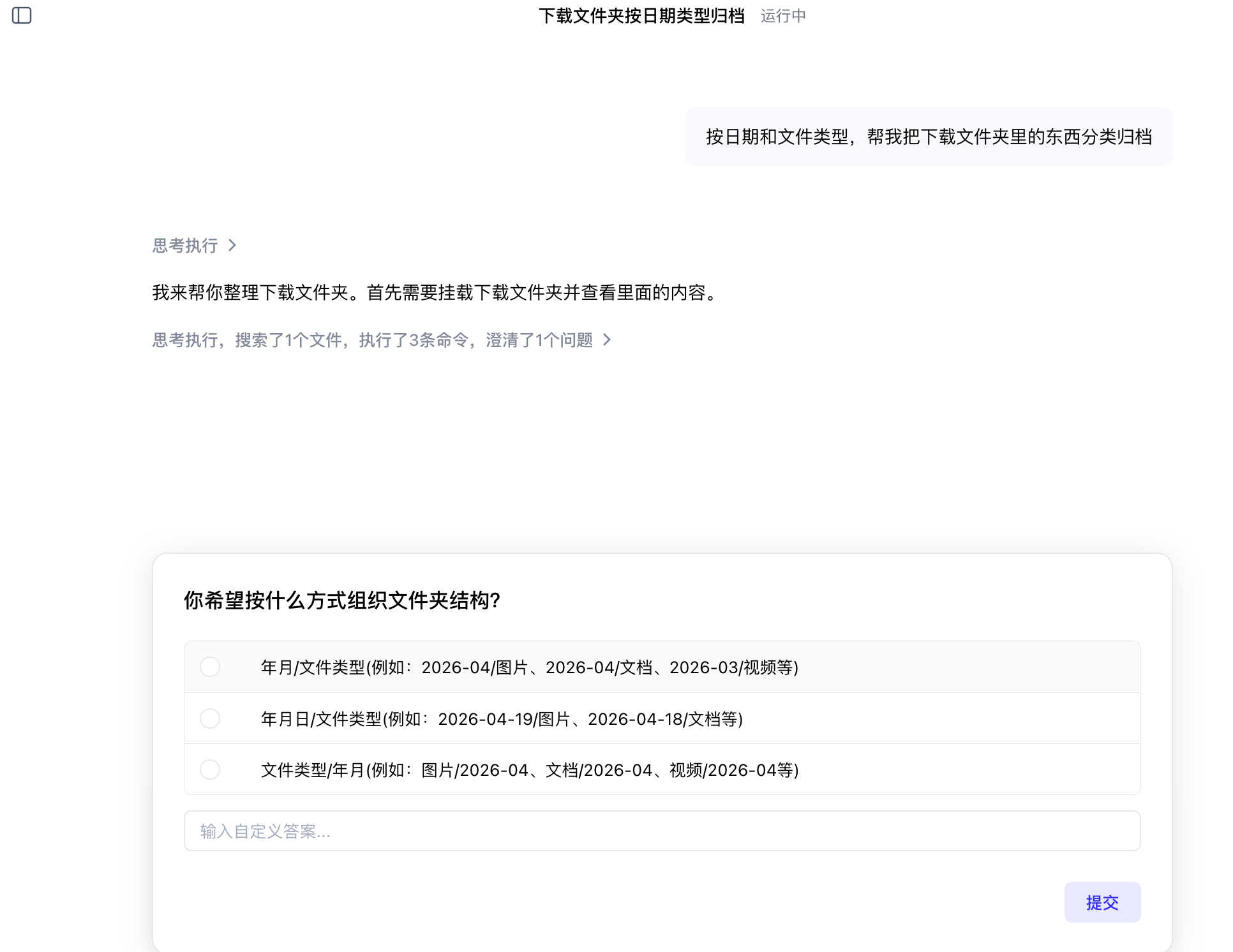Open the 搜索了1个文件 execution summary

[287, 340]
